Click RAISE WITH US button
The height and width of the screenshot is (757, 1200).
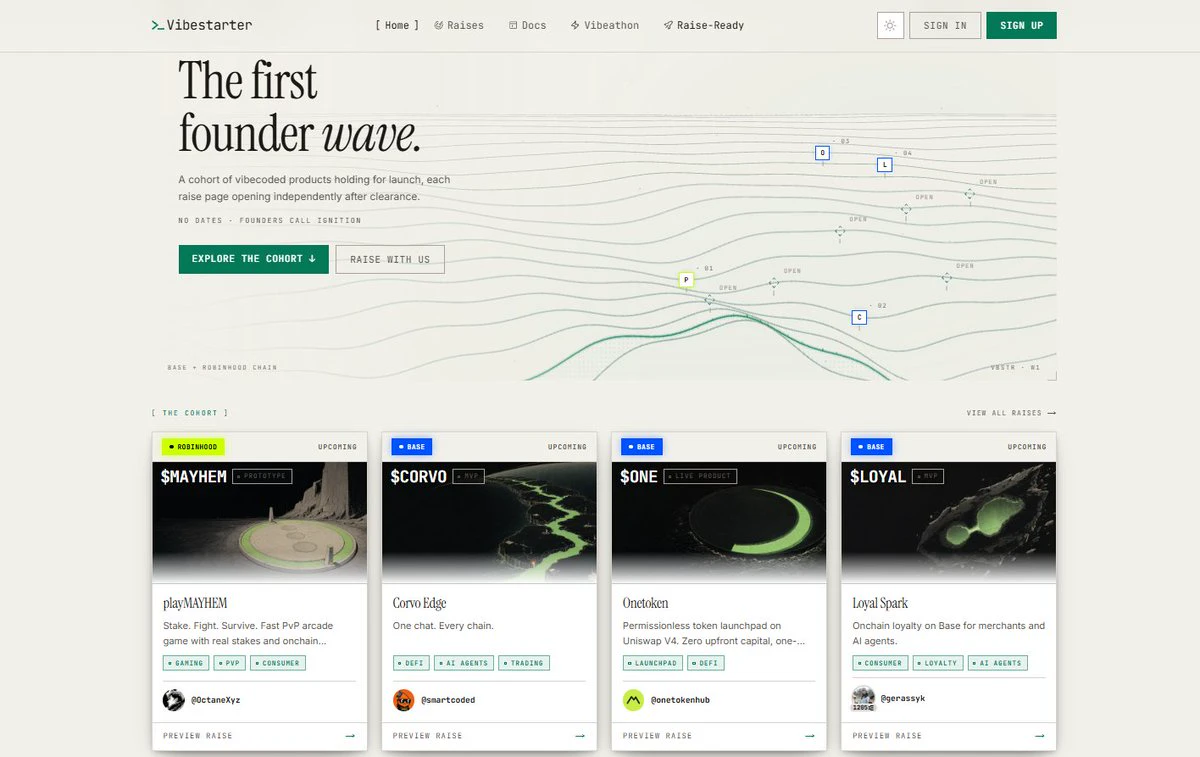click(390, 259)
